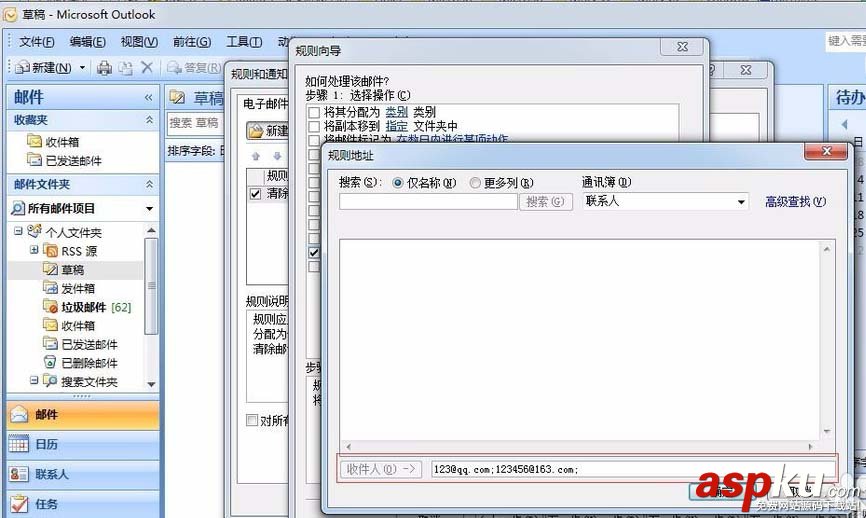Select the 垃圾邮件 [62] folder
The image size is (866, 518).
coord(87,306)
